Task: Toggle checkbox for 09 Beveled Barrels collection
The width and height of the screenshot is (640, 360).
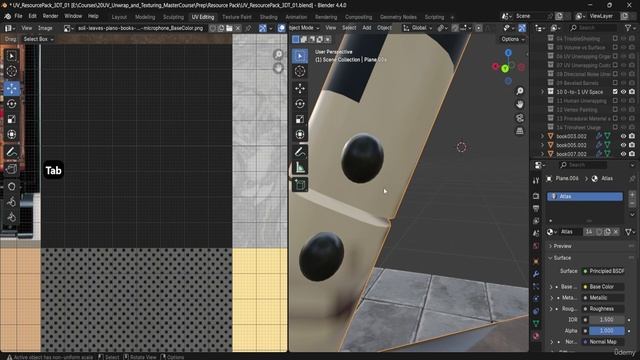Action: click(x=615, y=83)
